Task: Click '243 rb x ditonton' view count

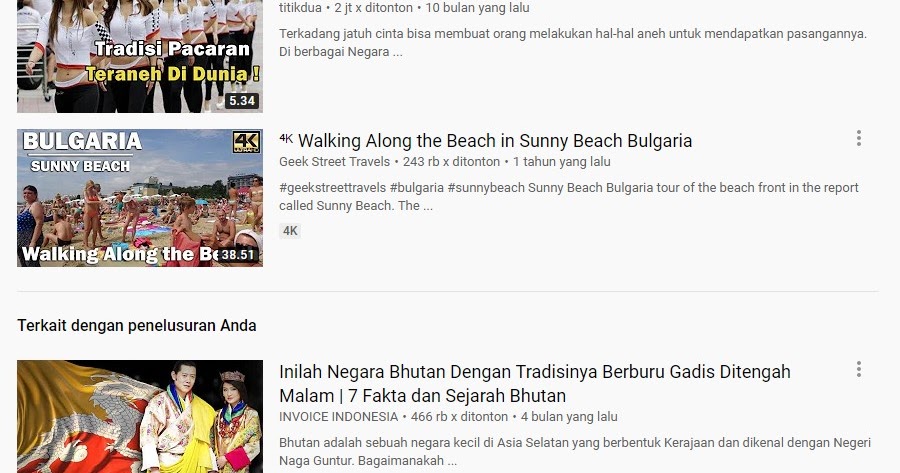Action: (451, 162)
